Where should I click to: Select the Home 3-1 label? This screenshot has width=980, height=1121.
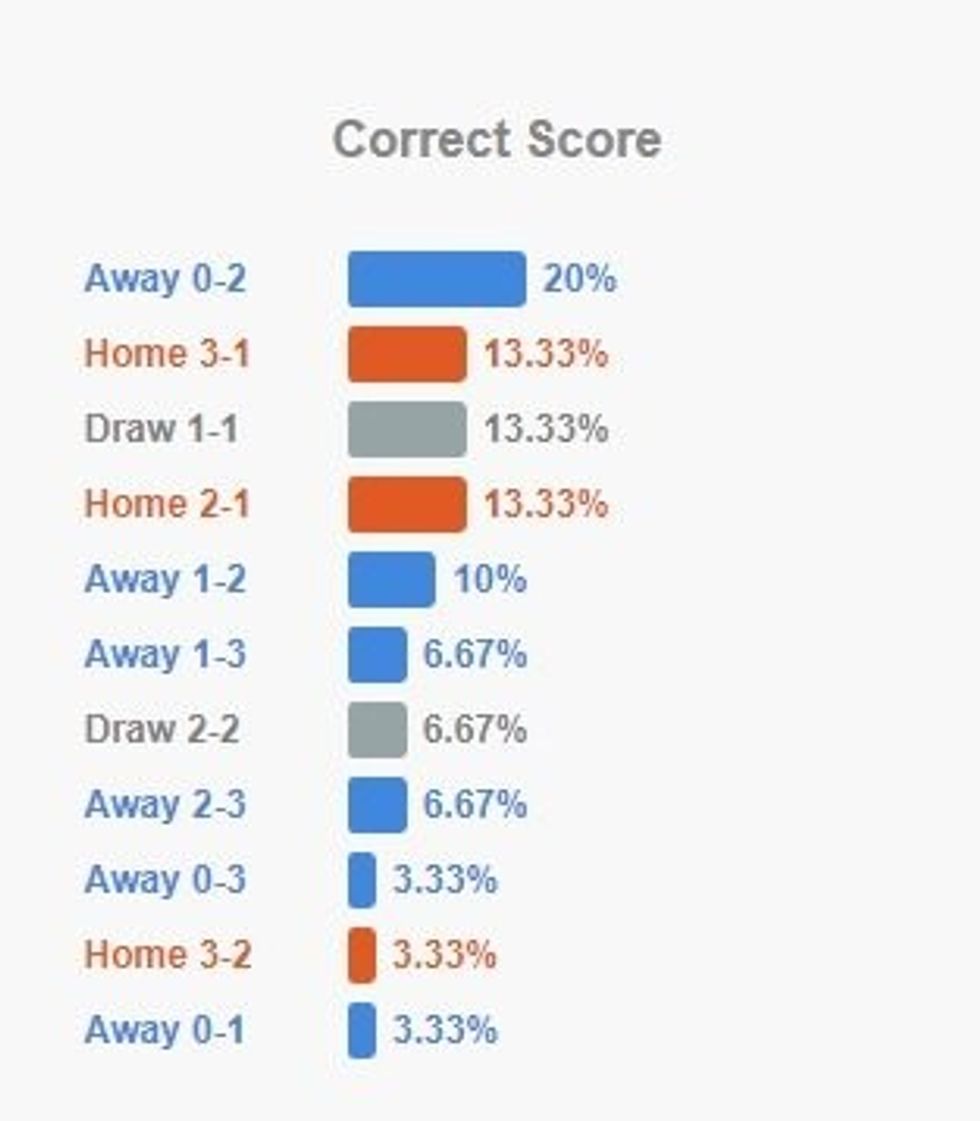[167, 354]
